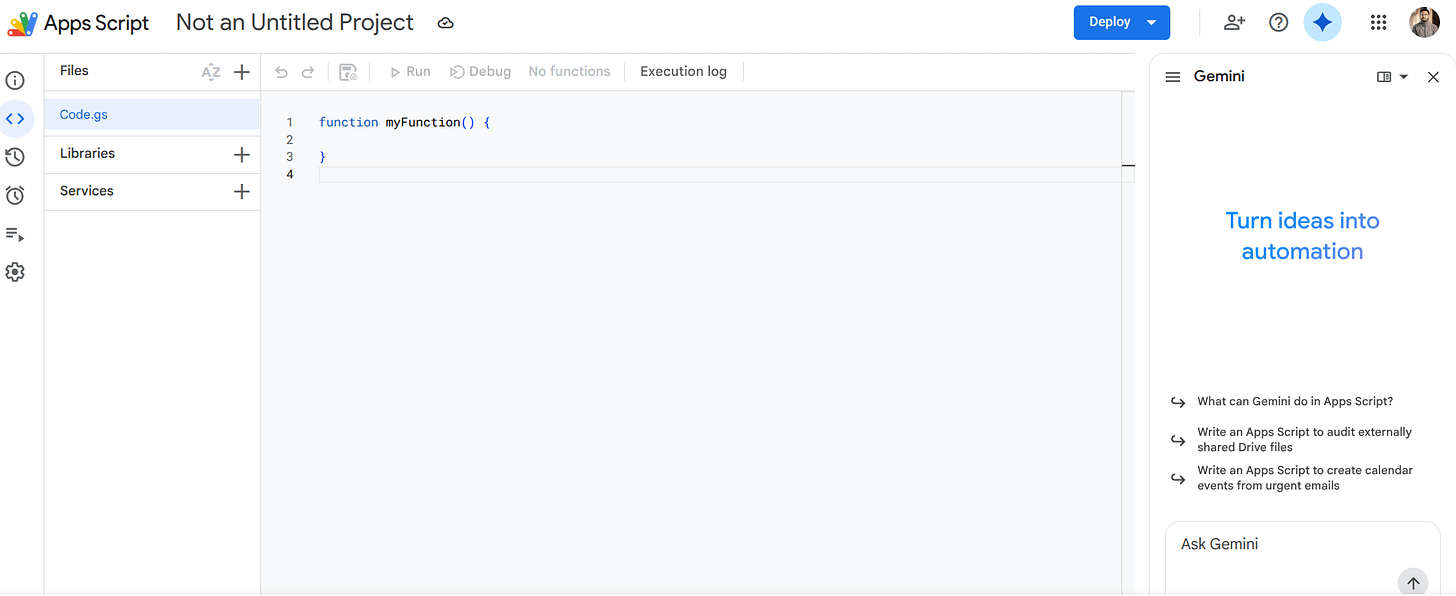Add a new file with the plus icon

click(x=241, y=72)
